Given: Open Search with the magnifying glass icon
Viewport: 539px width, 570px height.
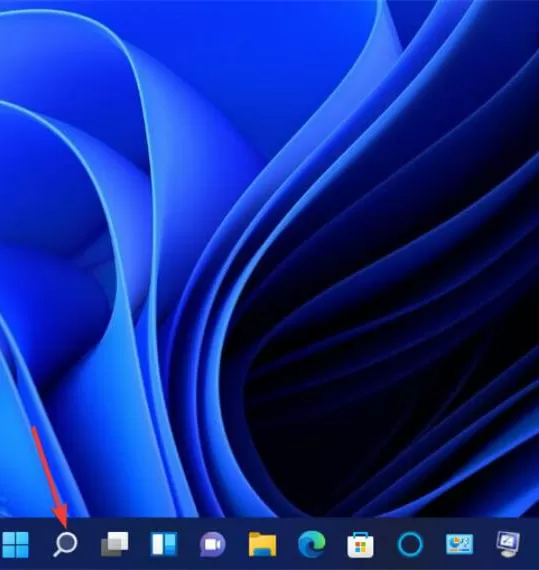Looking at the screenshot, I should 65,544.
